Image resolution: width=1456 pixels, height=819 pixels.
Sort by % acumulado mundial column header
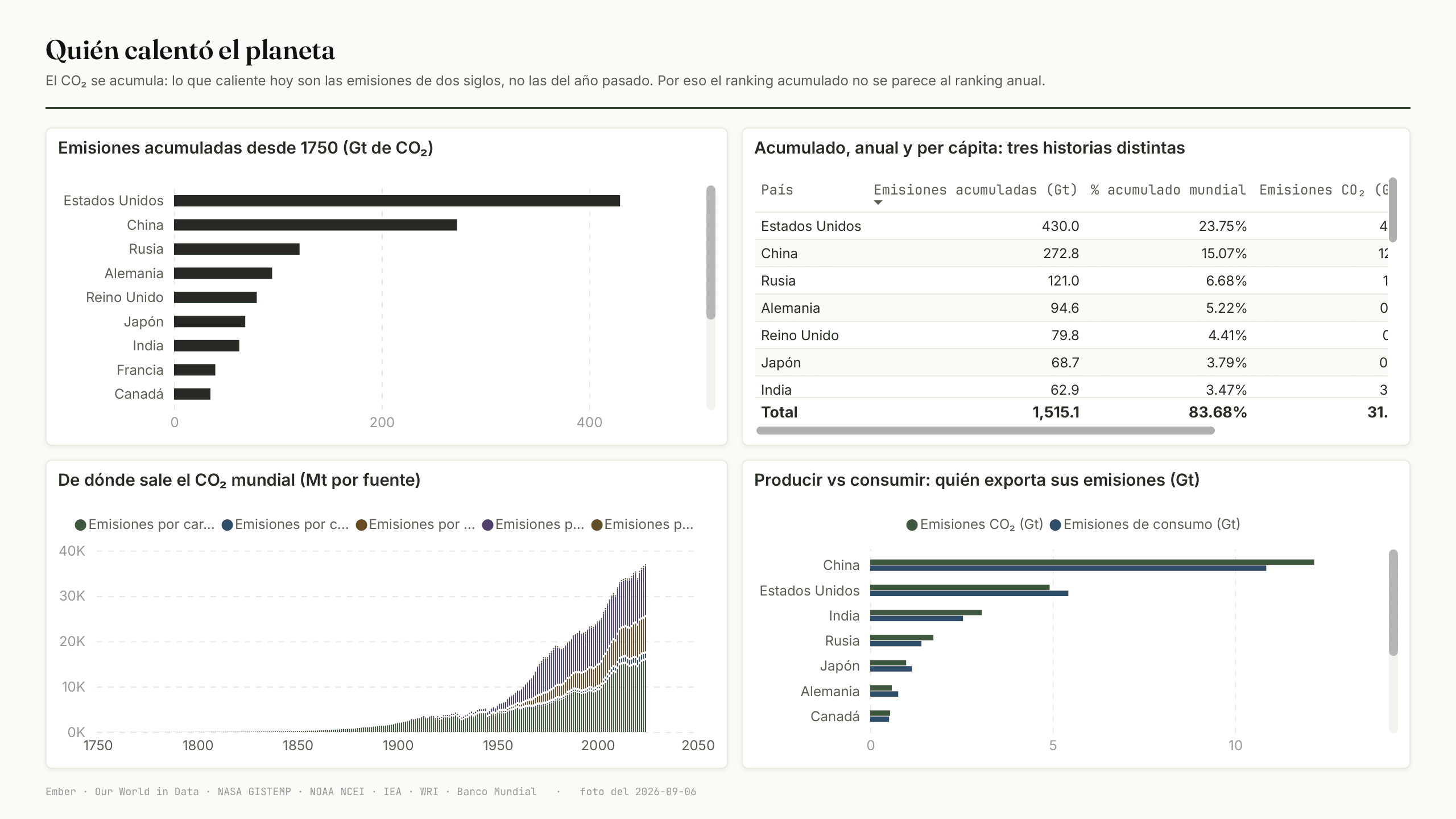(x=1168, y=190)
